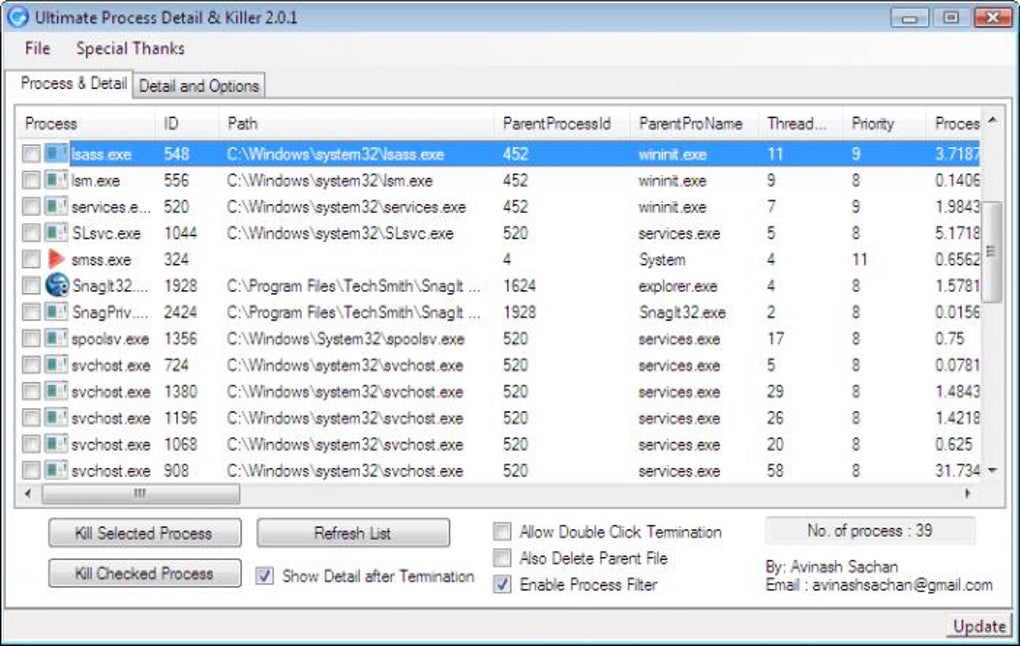Screen dimensions: 1020x646
Task: Click the app logo in title bar
Action: (x=17, y=16)
